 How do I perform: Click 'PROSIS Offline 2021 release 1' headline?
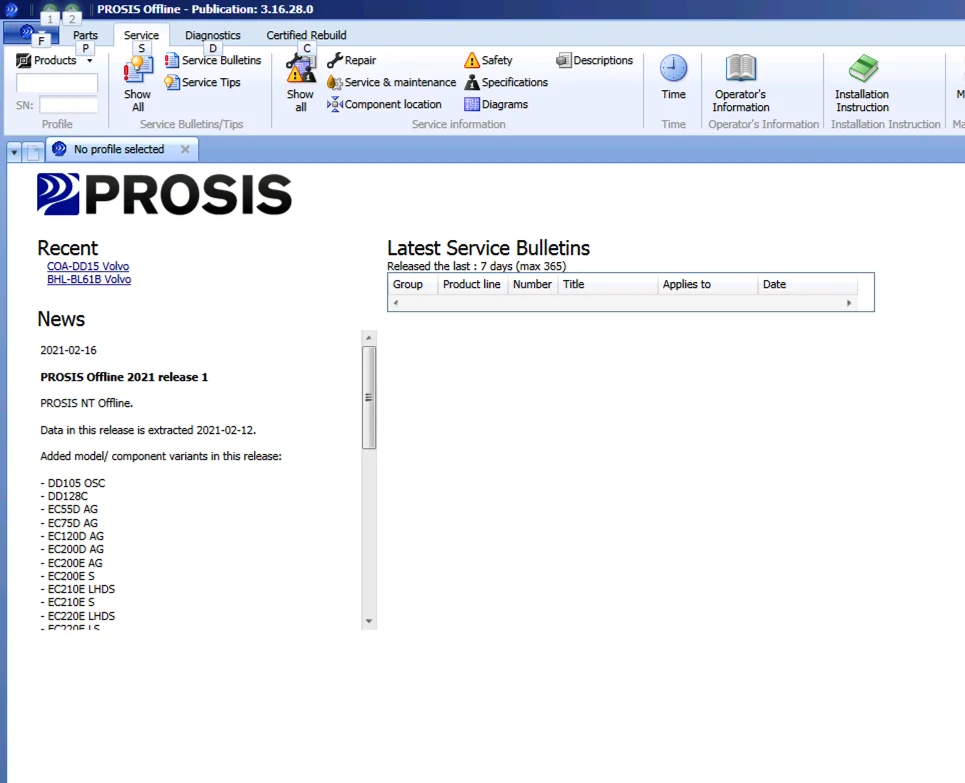tap(124, 377)
